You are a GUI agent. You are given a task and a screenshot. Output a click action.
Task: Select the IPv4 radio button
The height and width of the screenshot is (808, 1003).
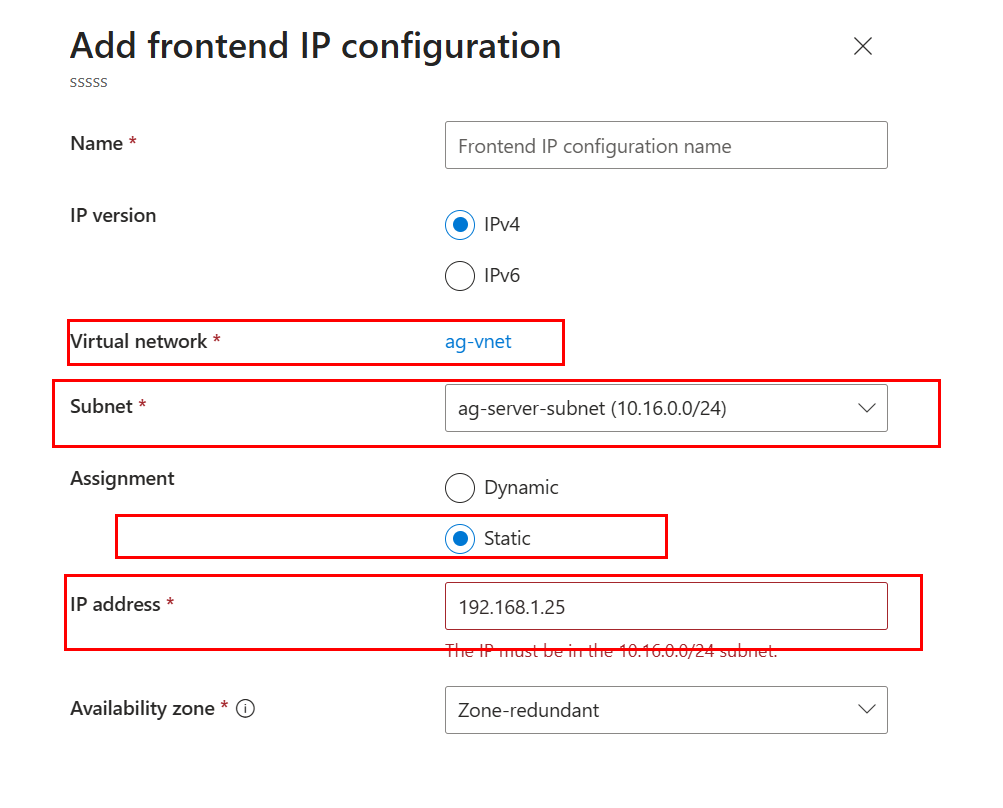pyautogui.click(x=460, y=225)
